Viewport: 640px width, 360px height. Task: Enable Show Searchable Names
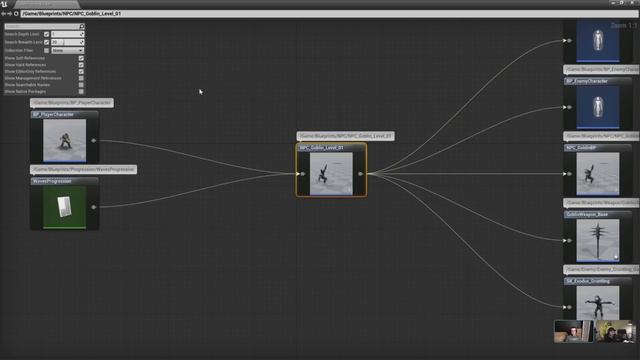(x=81, y=85)
